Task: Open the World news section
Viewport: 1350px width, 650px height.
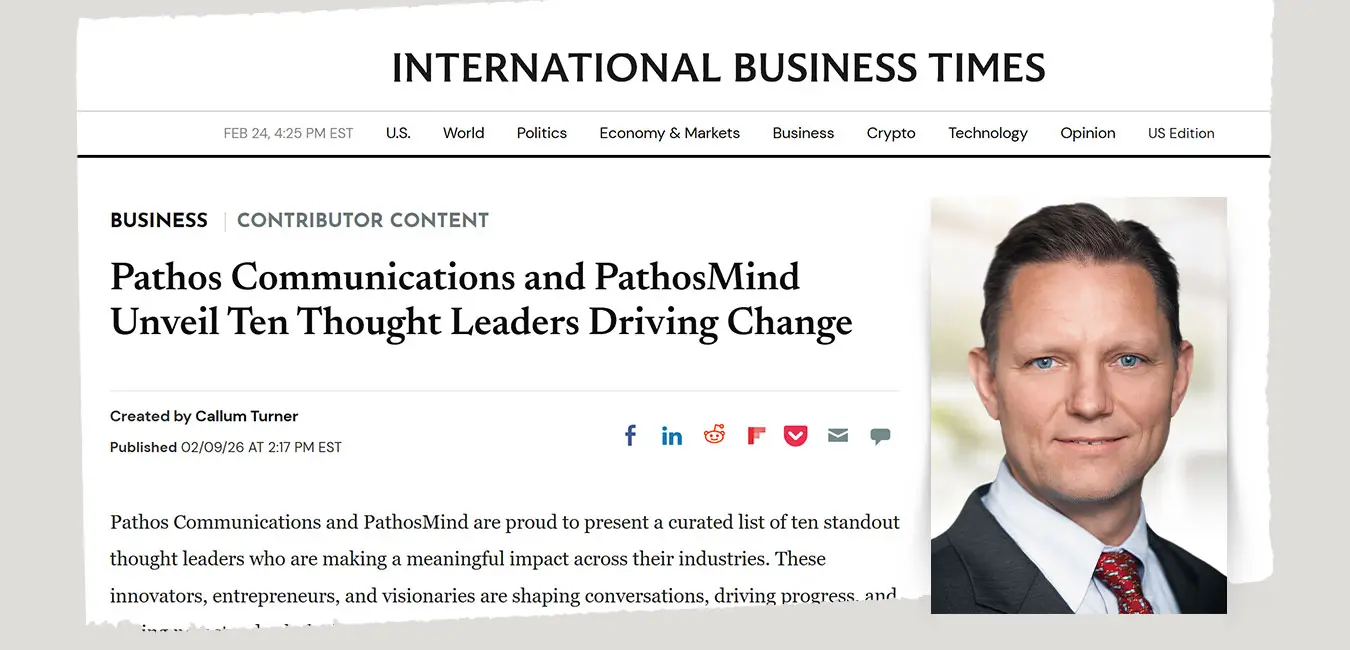Action: click(x=463, y=133)
